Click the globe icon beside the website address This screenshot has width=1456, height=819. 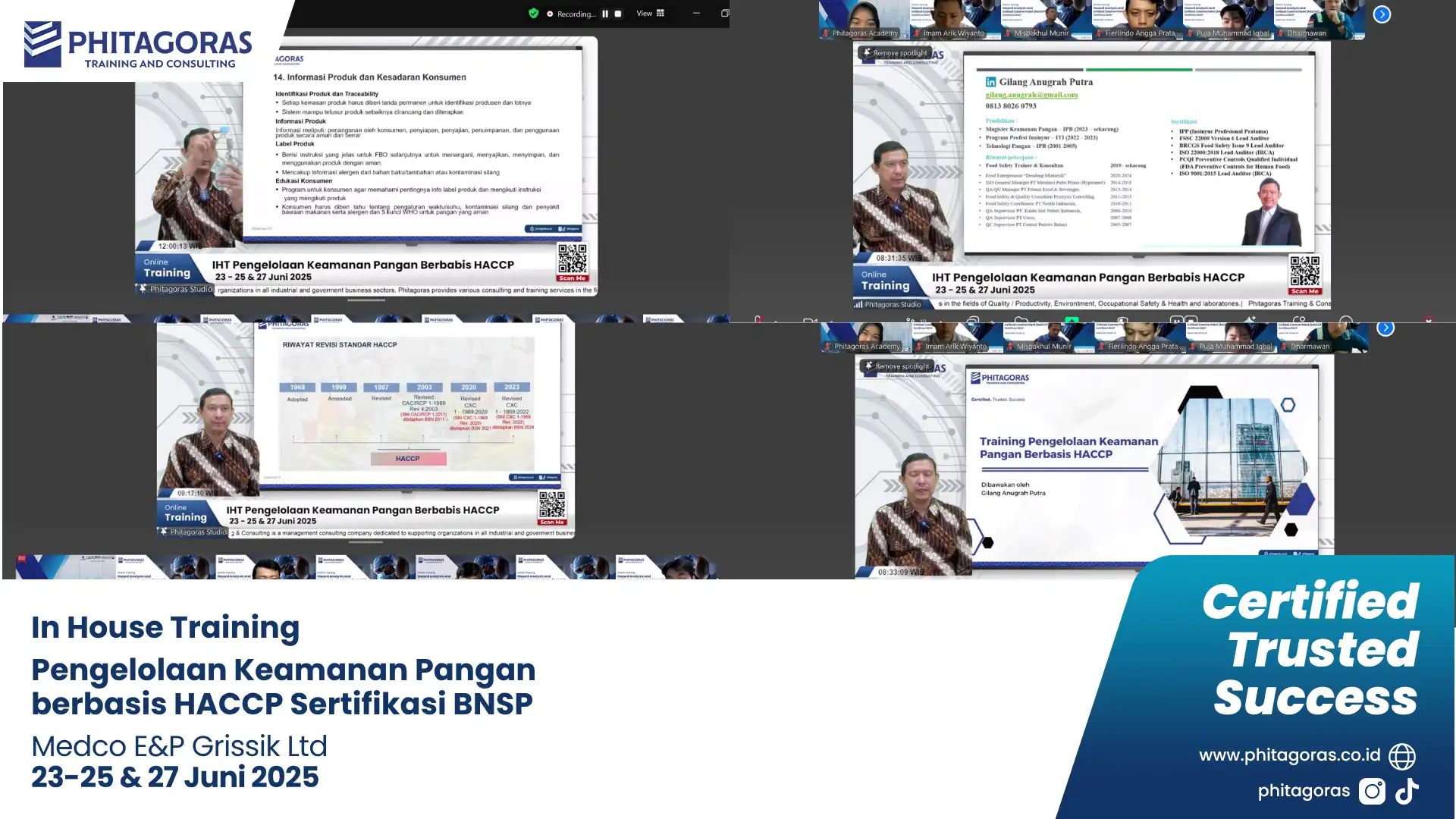click(1401, 756)
